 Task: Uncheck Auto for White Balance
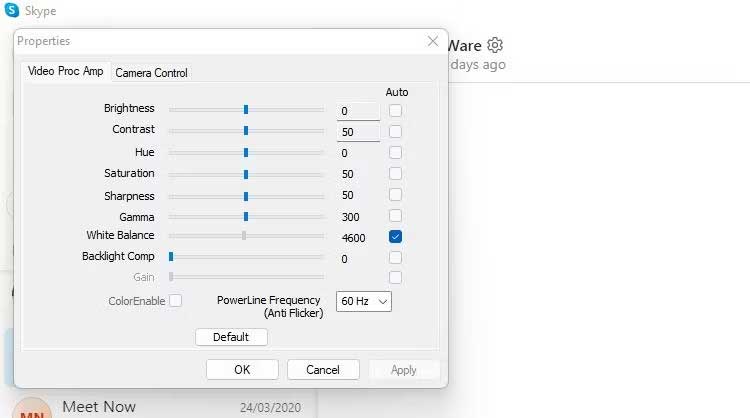coord(396,237)
